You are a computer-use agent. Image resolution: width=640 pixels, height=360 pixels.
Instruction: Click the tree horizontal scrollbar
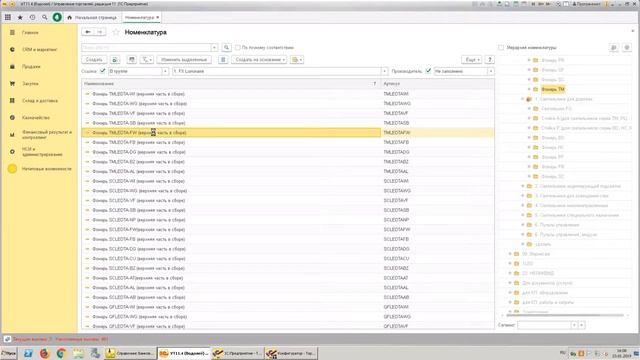point(565,316)
